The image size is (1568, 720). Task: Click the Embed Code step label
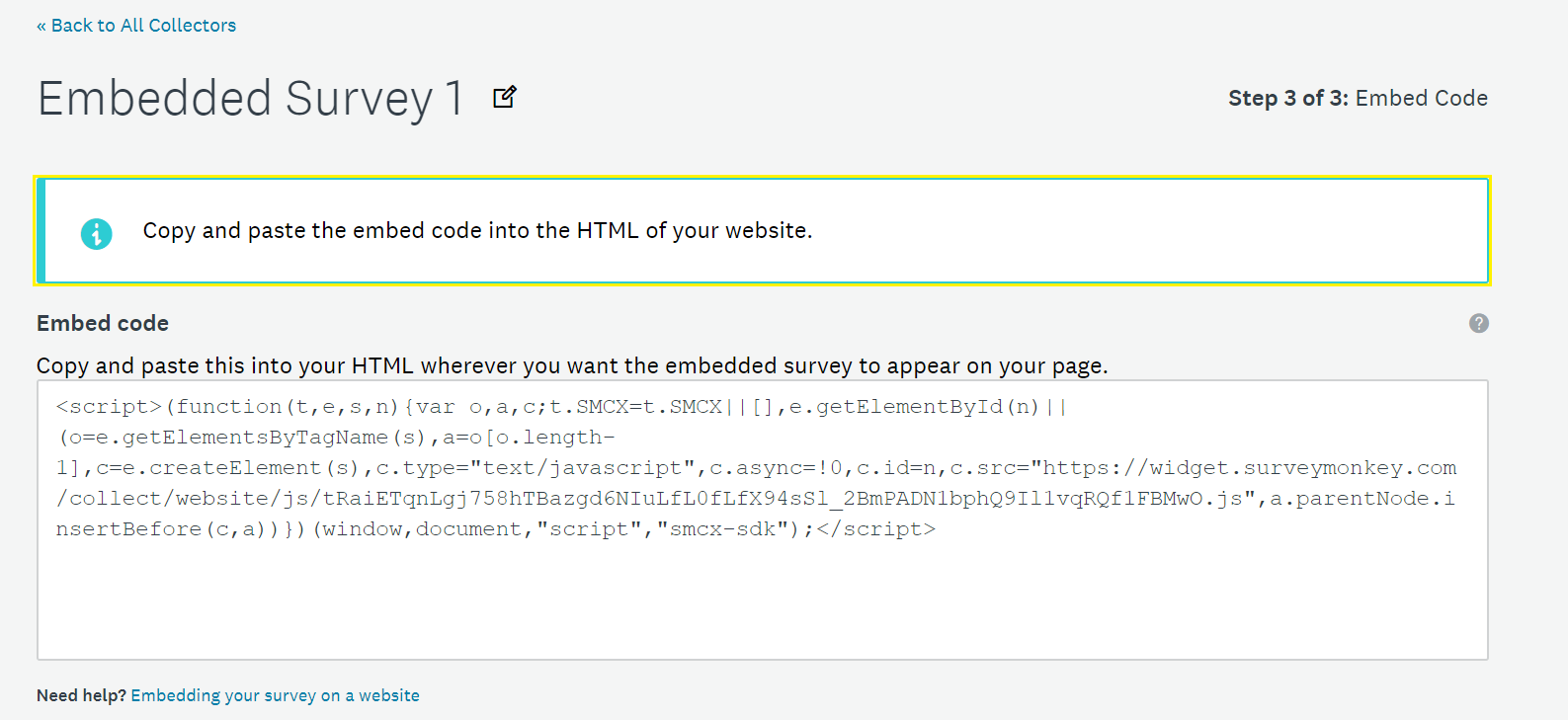coord(1423,98)
